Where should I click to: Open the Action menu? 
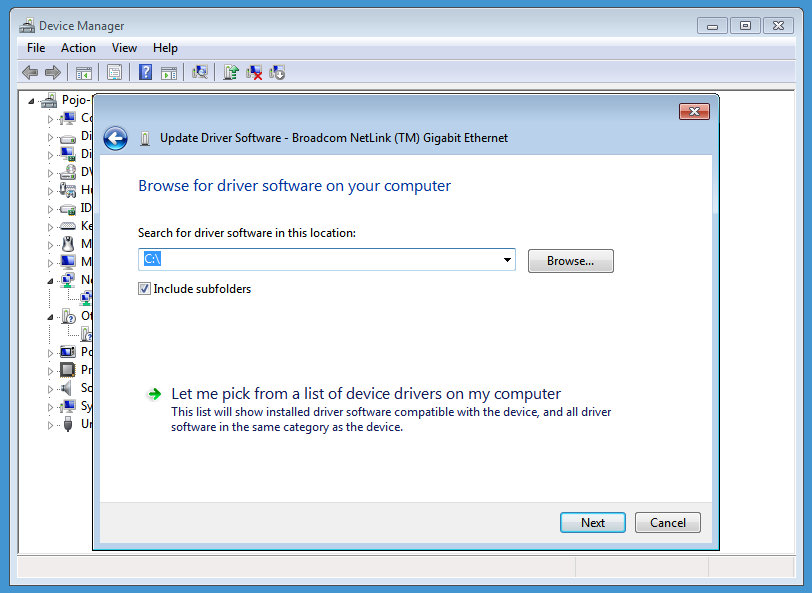pyautogui.click(x=78, y=48)
